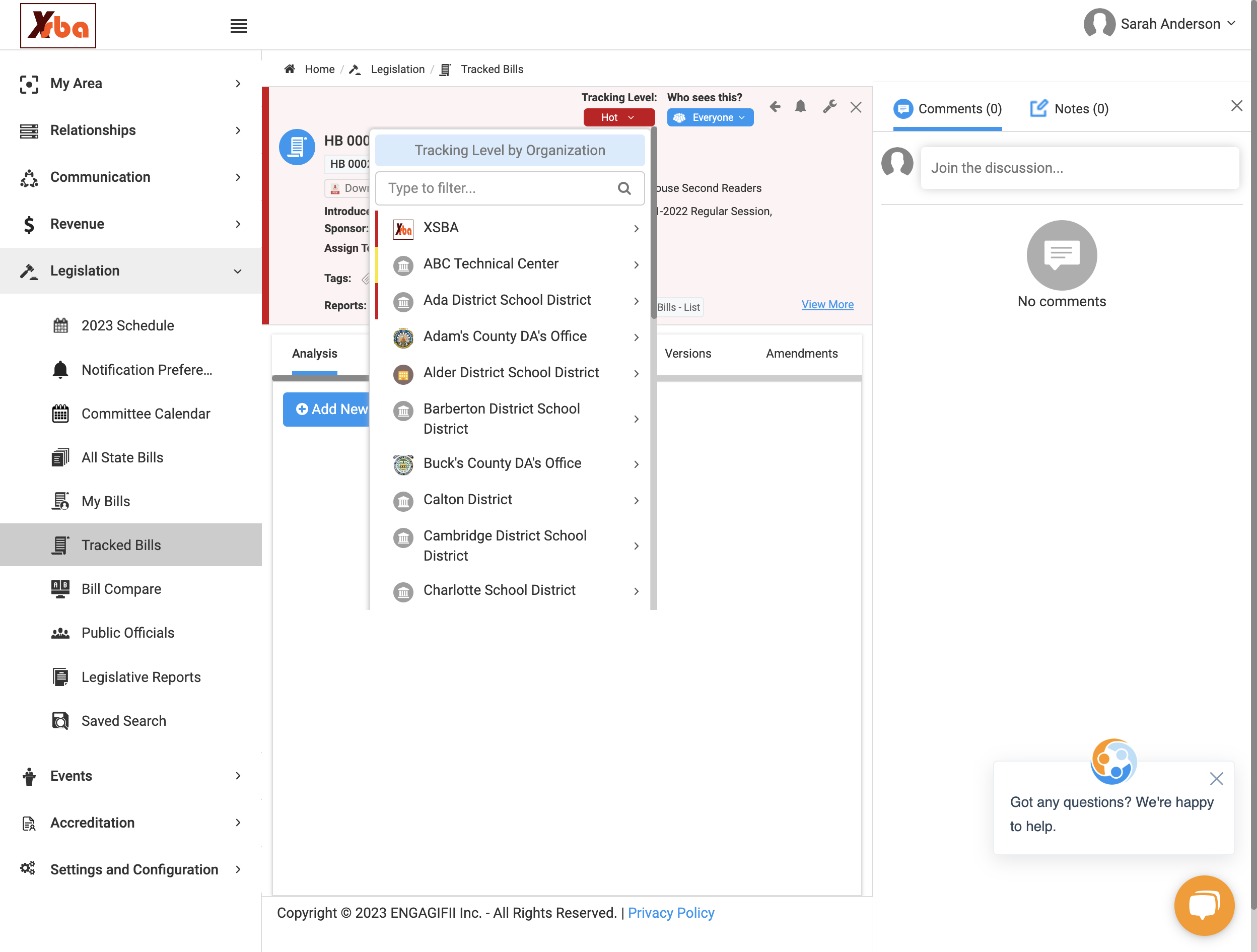Open Committee Calendar menu item
The height and width of the screenshot is (952, 1257).
pyautogui.click(x=131, y=414)
